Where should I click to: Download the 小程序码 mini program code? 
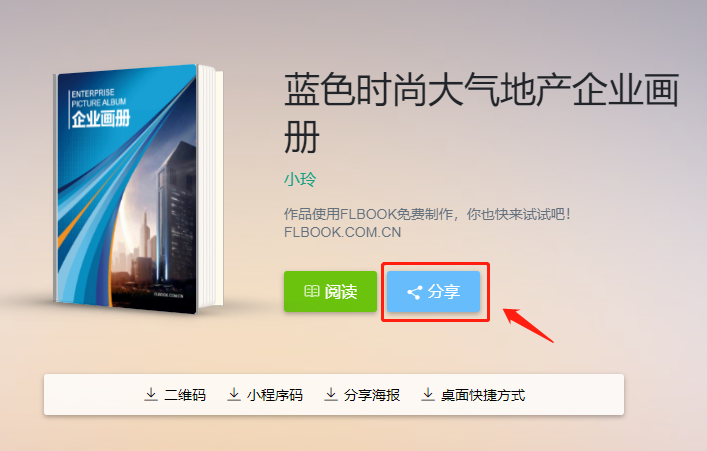click(x=265, y=395)
